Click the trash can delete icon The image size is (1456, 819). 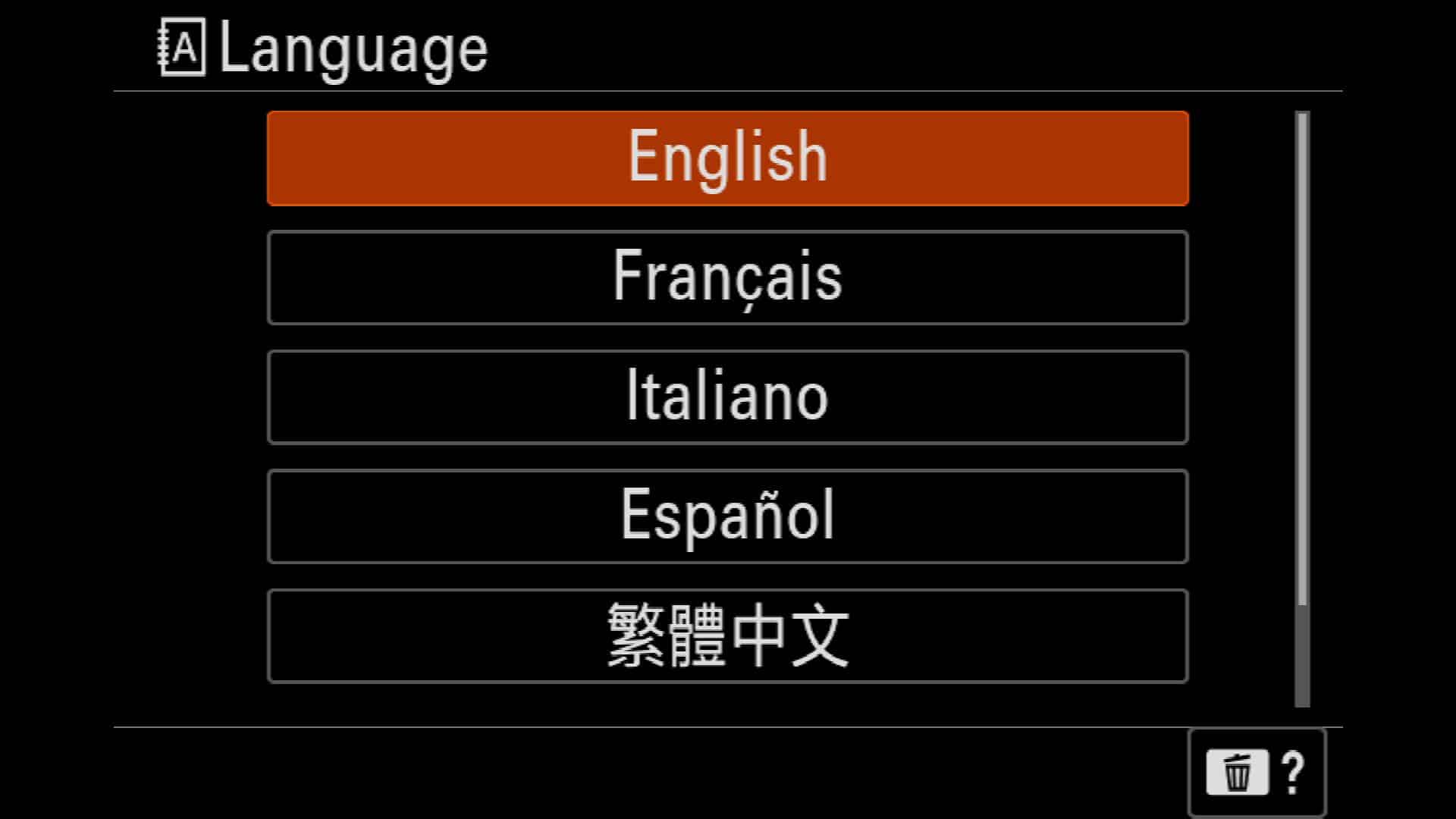coord(1238,773)
